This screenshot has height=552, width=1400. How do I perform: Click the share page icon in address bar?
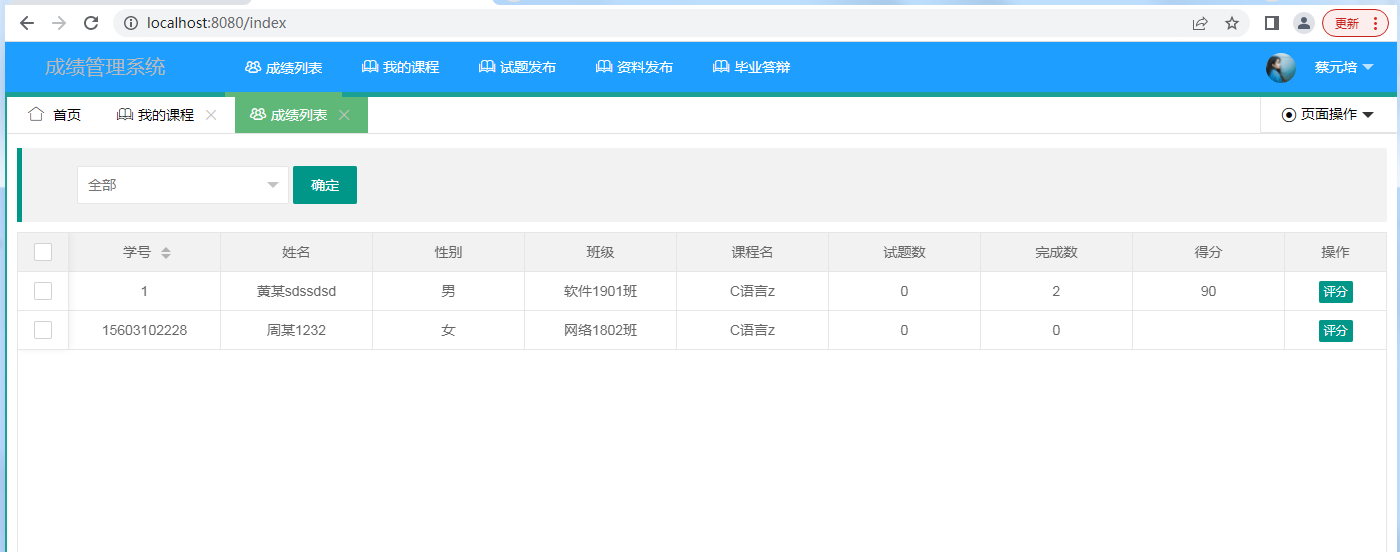(1200, 23)
